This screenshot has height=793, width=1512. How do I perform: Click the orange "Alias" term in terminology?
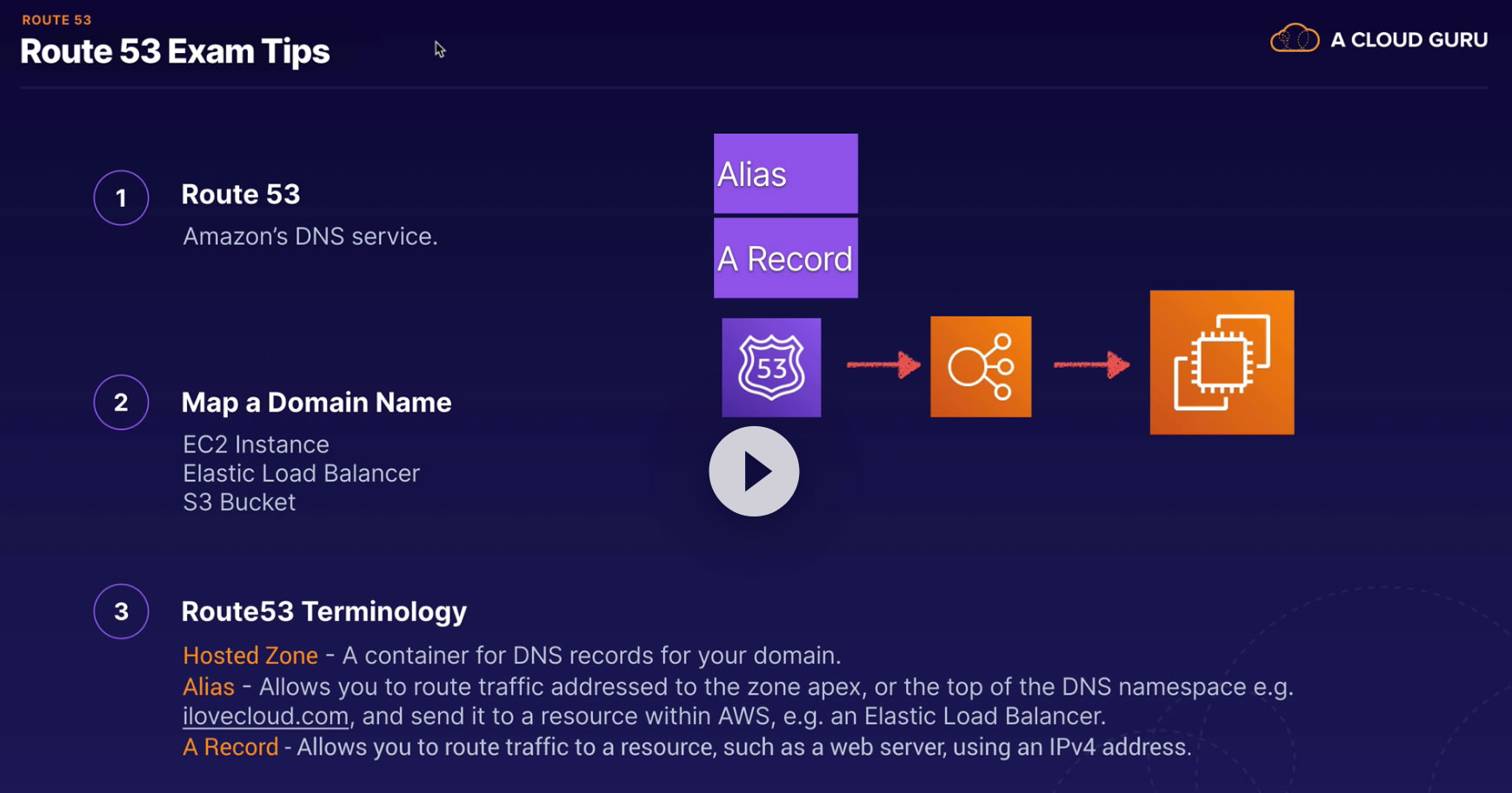[x=209, y=687]
